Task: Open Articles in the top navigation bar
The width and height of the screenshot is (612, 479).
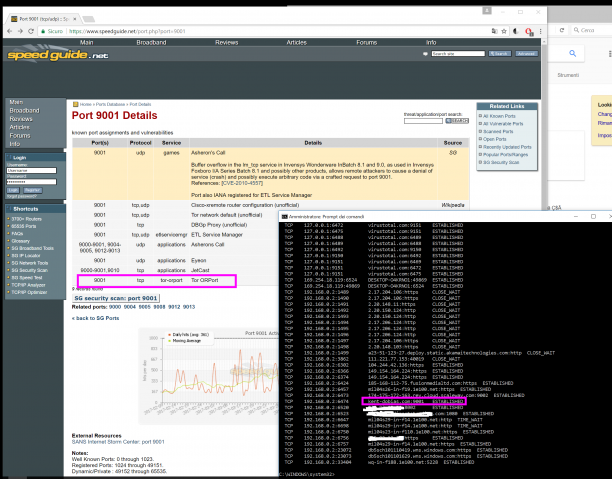Action: click(x=297, y=42)
